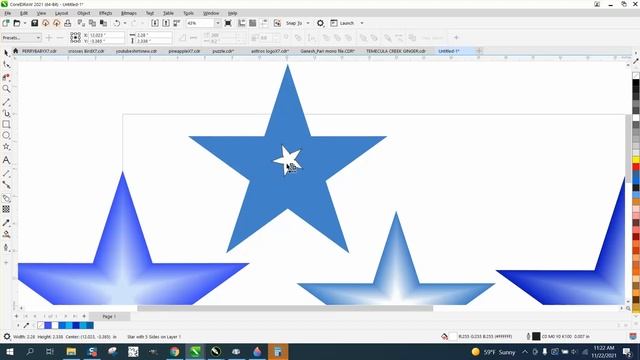Click the Launch button

point(342,23)
